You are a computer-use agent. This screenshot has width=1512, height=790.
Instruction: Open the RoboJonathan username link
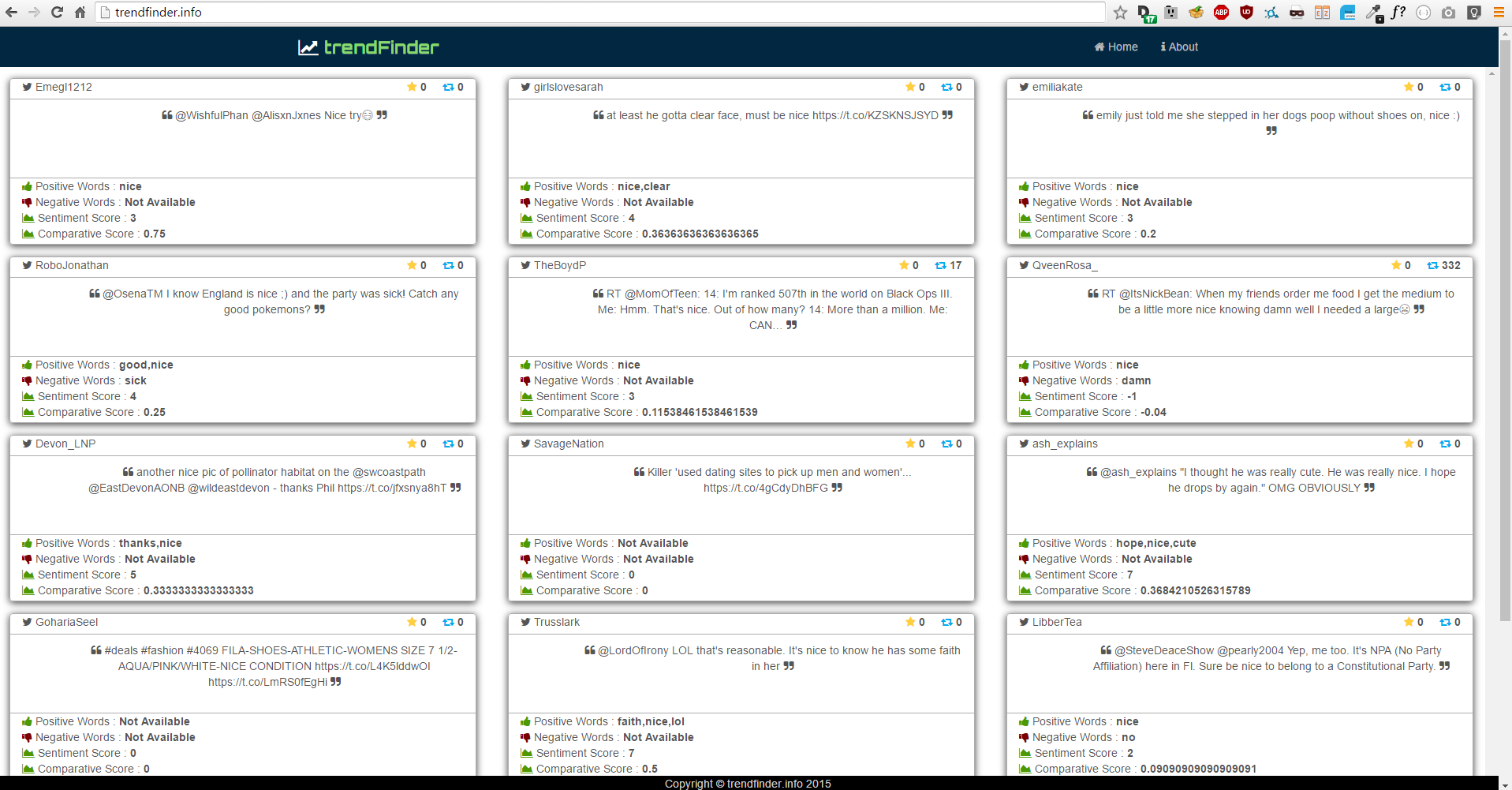click(x=72, y=265)
